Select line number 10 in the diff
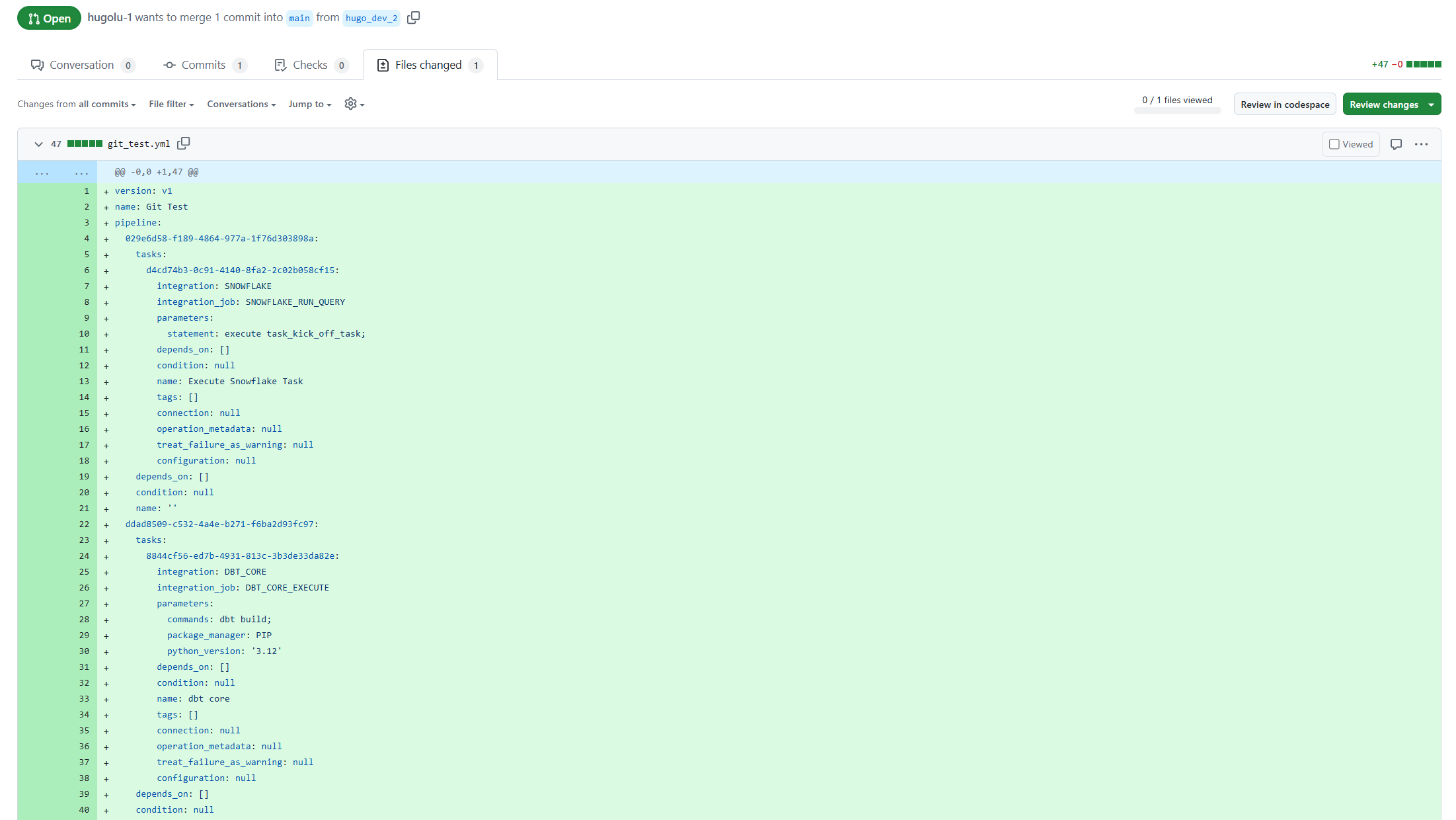The height and width of the screenshot is (820, 1456). tap(84, 334)
